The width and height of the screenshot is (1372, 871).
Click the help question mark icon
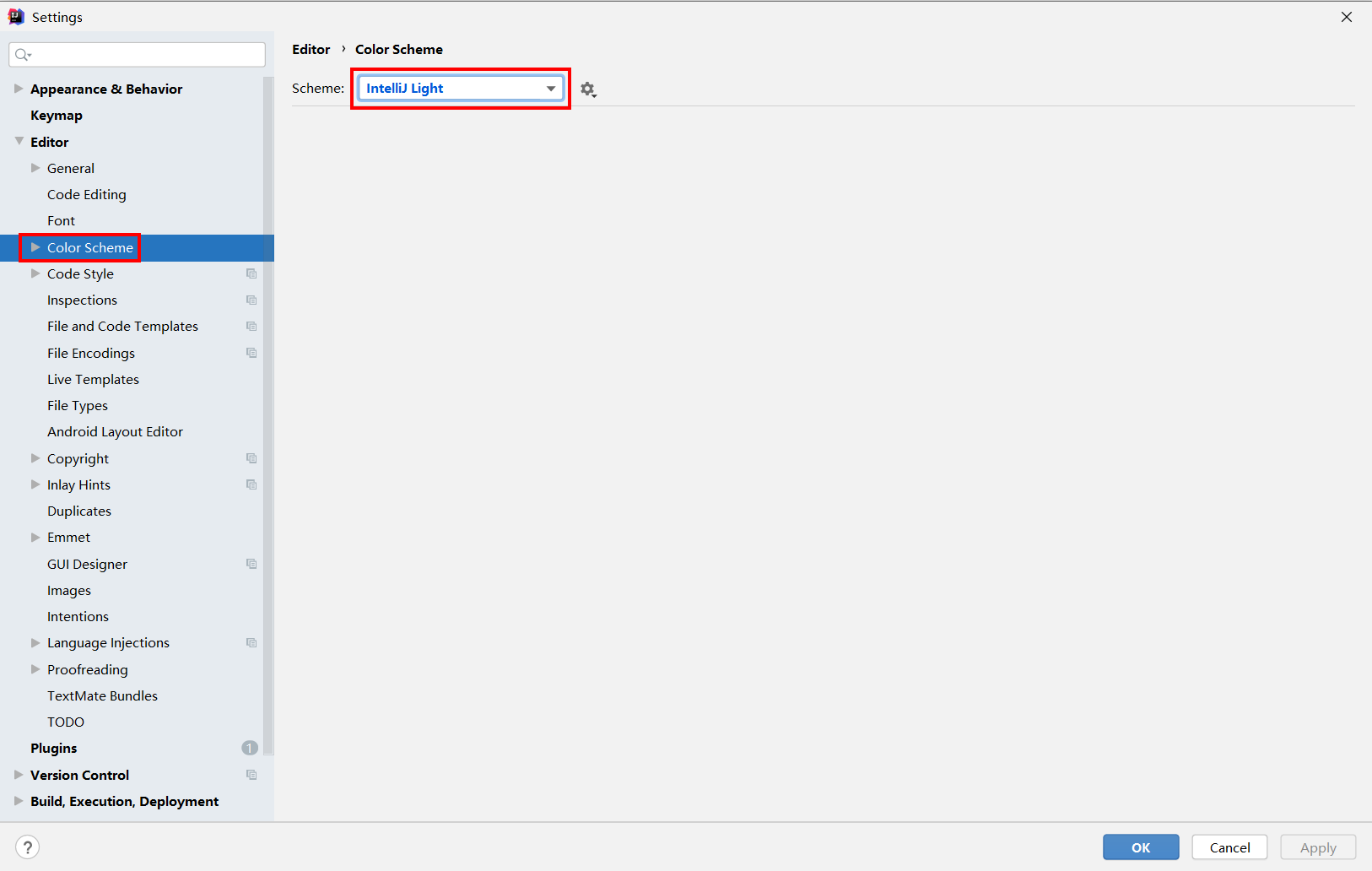pos(28,847)
